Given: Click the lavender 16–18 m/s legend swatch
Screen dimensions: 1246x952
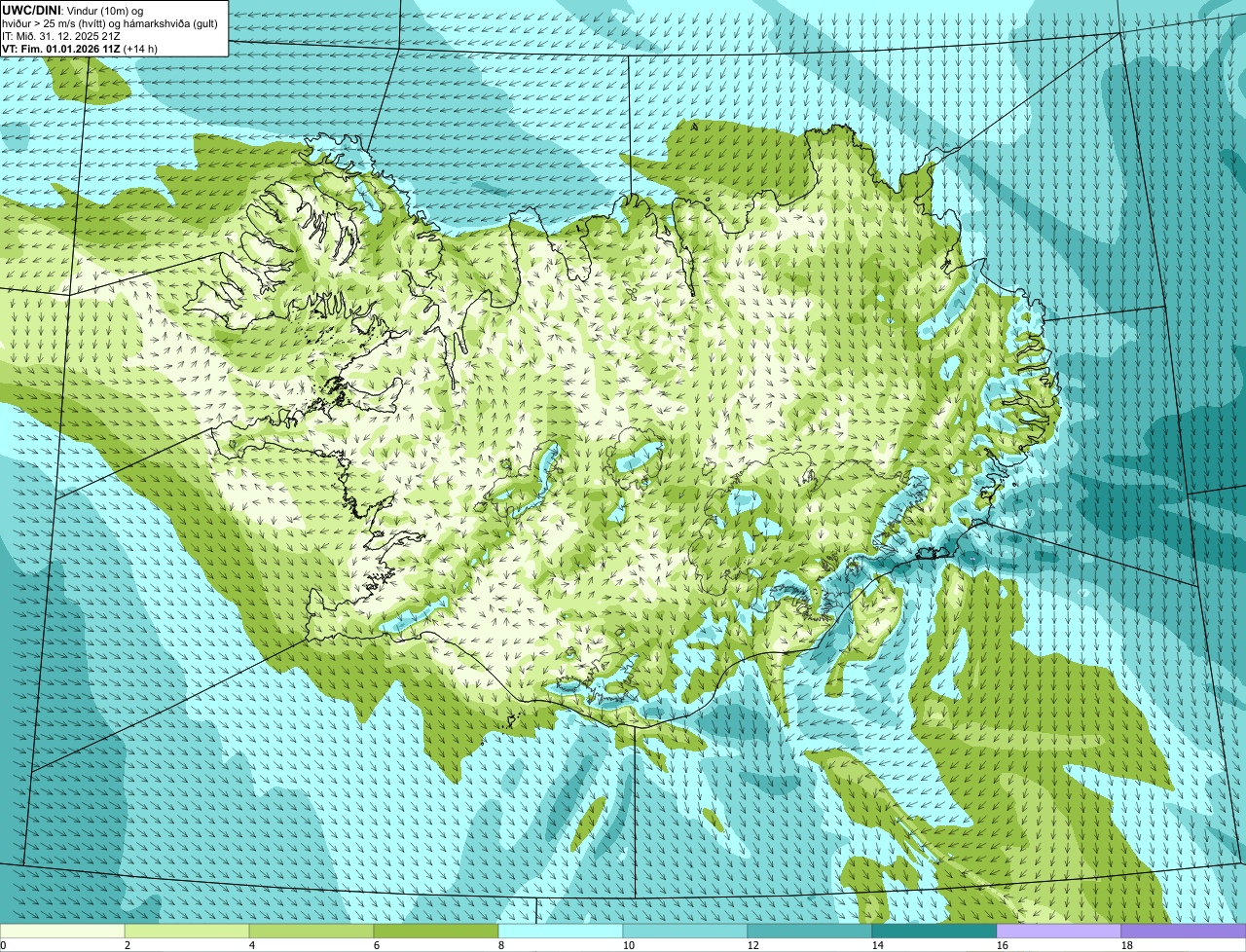Looking at the screenshot, I should (x=1059, y=931).
